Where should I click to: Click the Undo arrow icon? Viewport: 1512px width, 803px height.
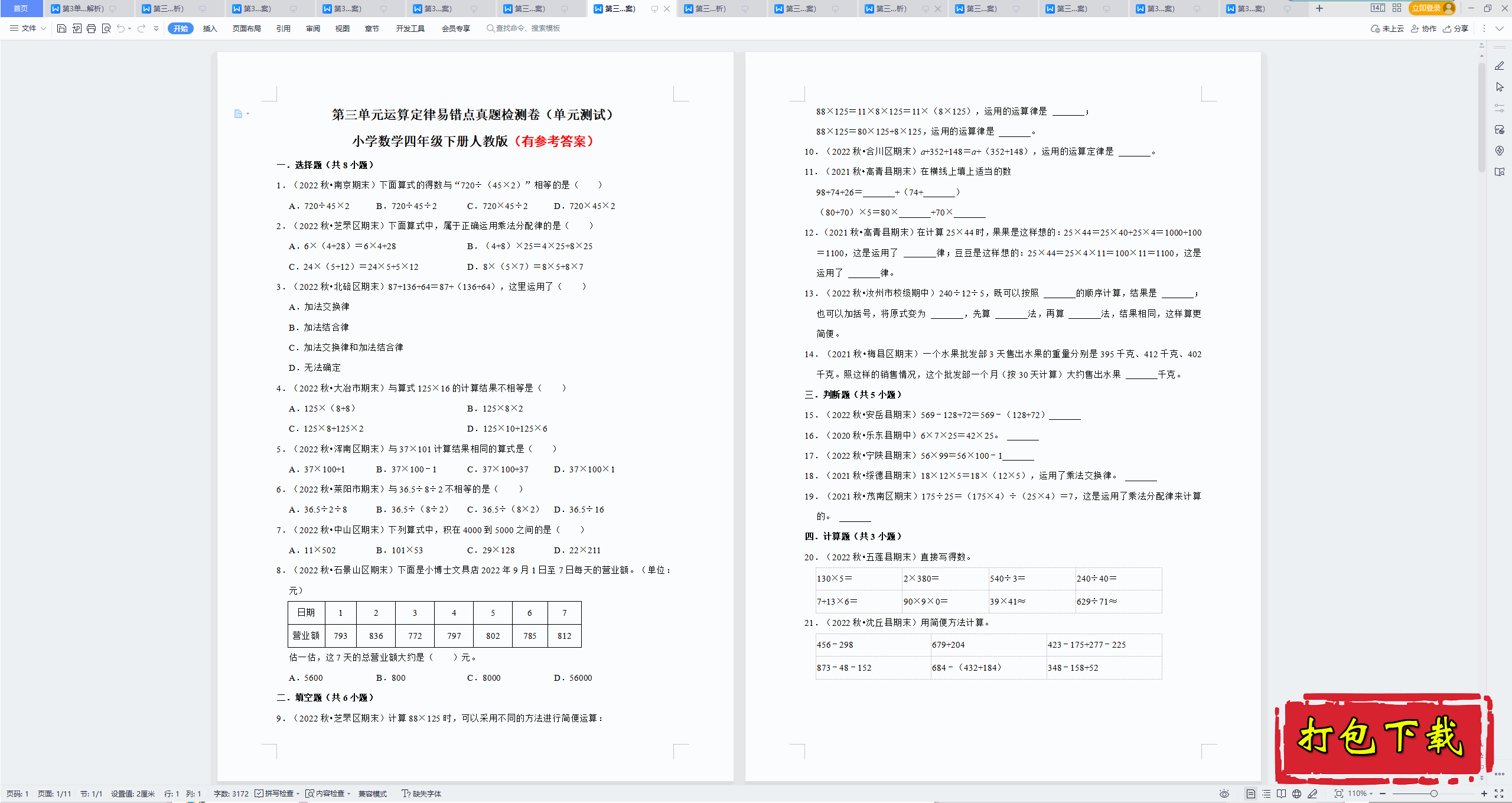pyautogui.click(x=120, y=28)
